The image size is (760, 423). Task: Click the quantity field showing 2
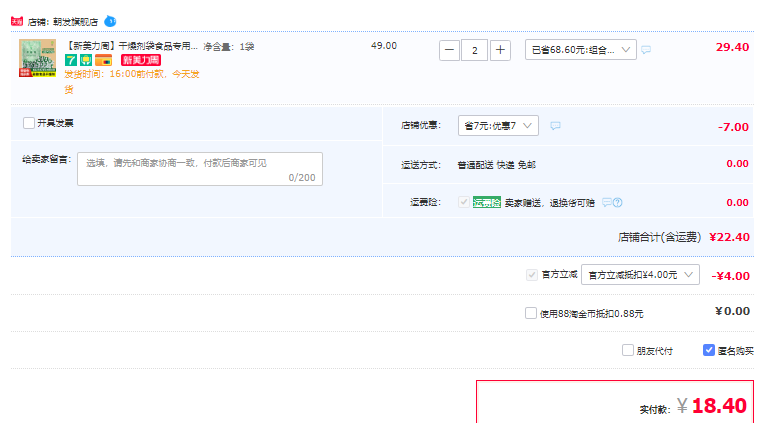[x=475, y=50]
